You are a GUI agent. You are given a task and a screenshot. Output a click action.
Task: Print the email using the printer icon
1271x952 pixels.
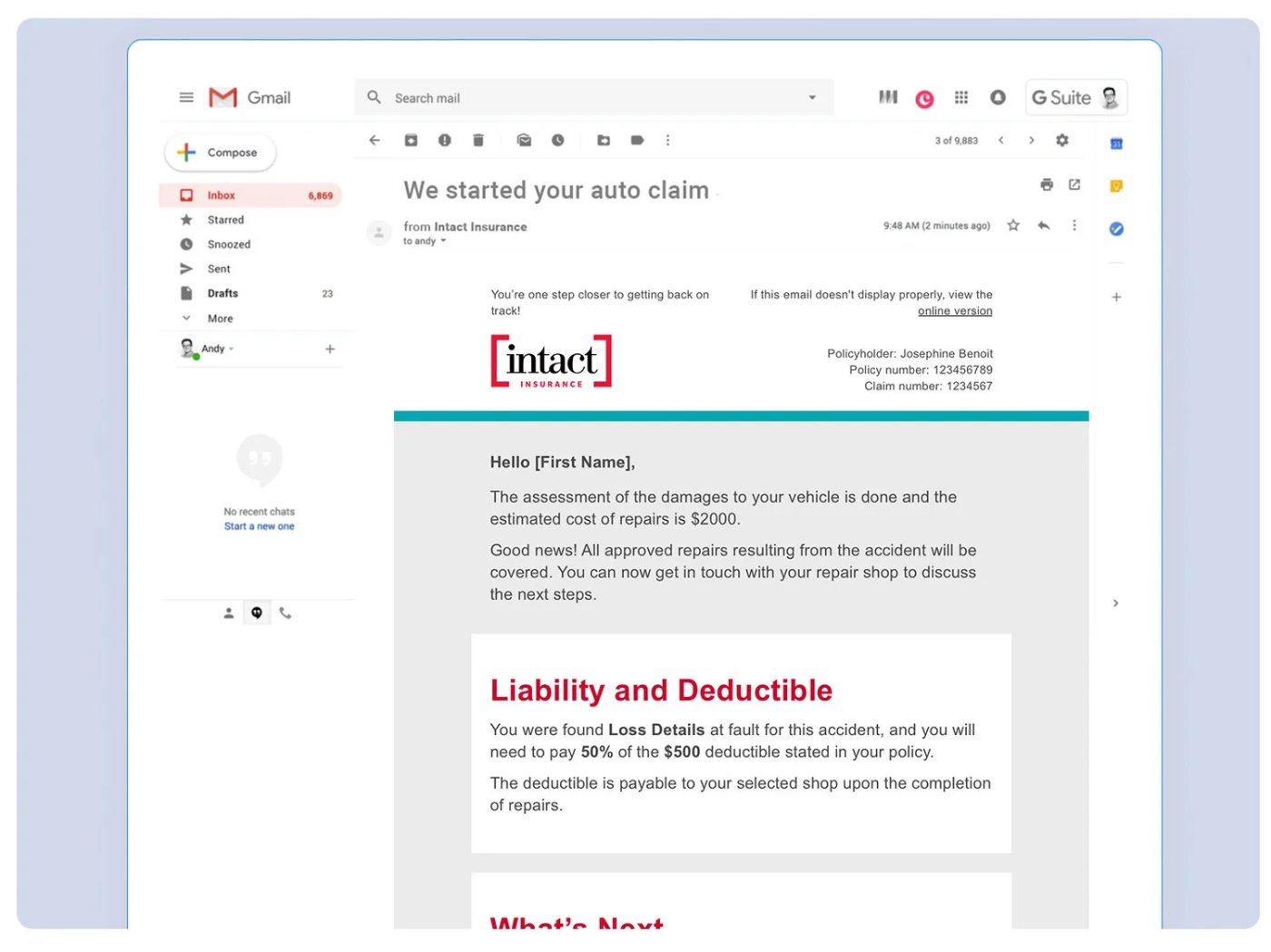[1047, 185]
